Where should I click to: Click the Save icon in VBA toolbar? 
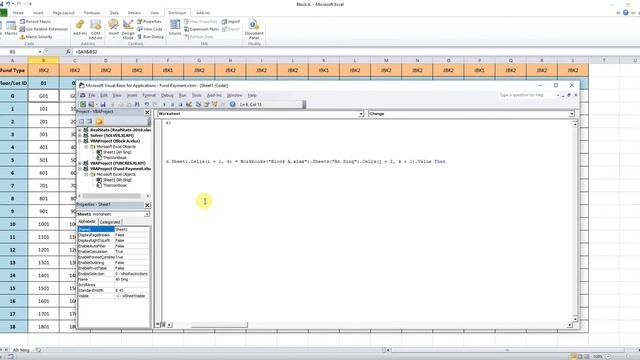tap(103, 104)
